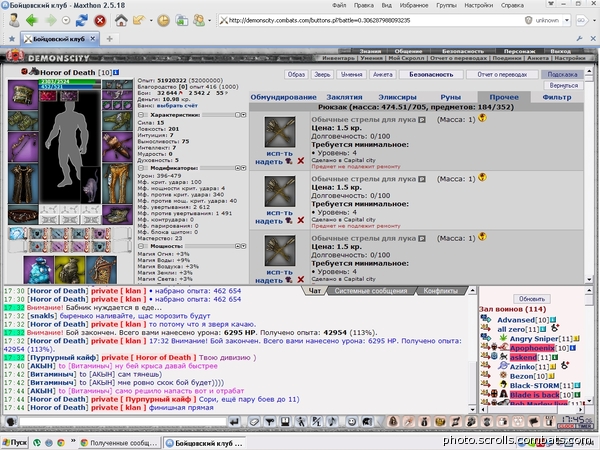Click the Отчет о переводах button
Image resolution: width=600 pixels, height=450 pixels.
click(x=502, y=75)
